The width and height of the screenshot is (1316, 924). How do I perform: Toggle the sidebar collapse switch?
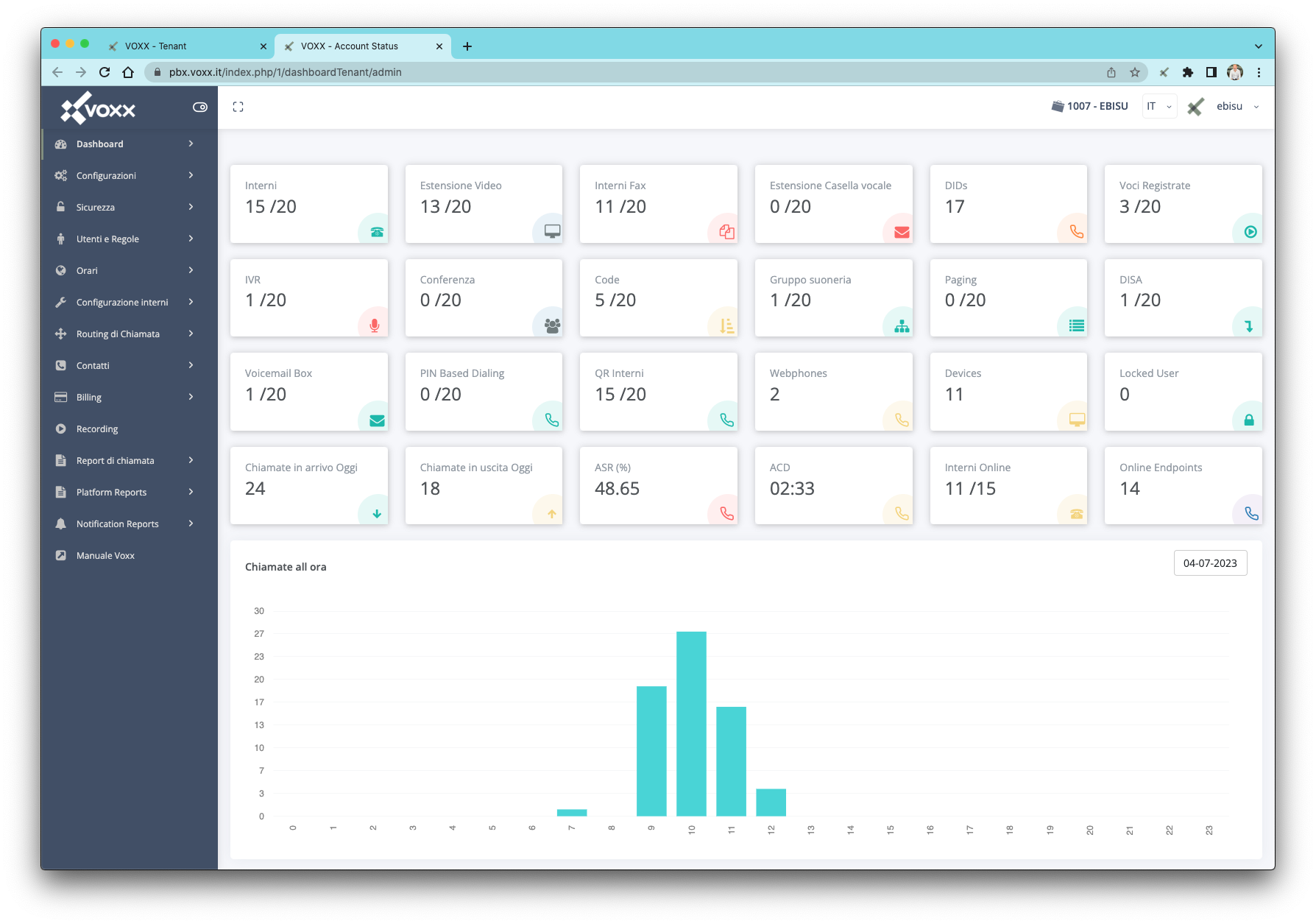(200, 107)
